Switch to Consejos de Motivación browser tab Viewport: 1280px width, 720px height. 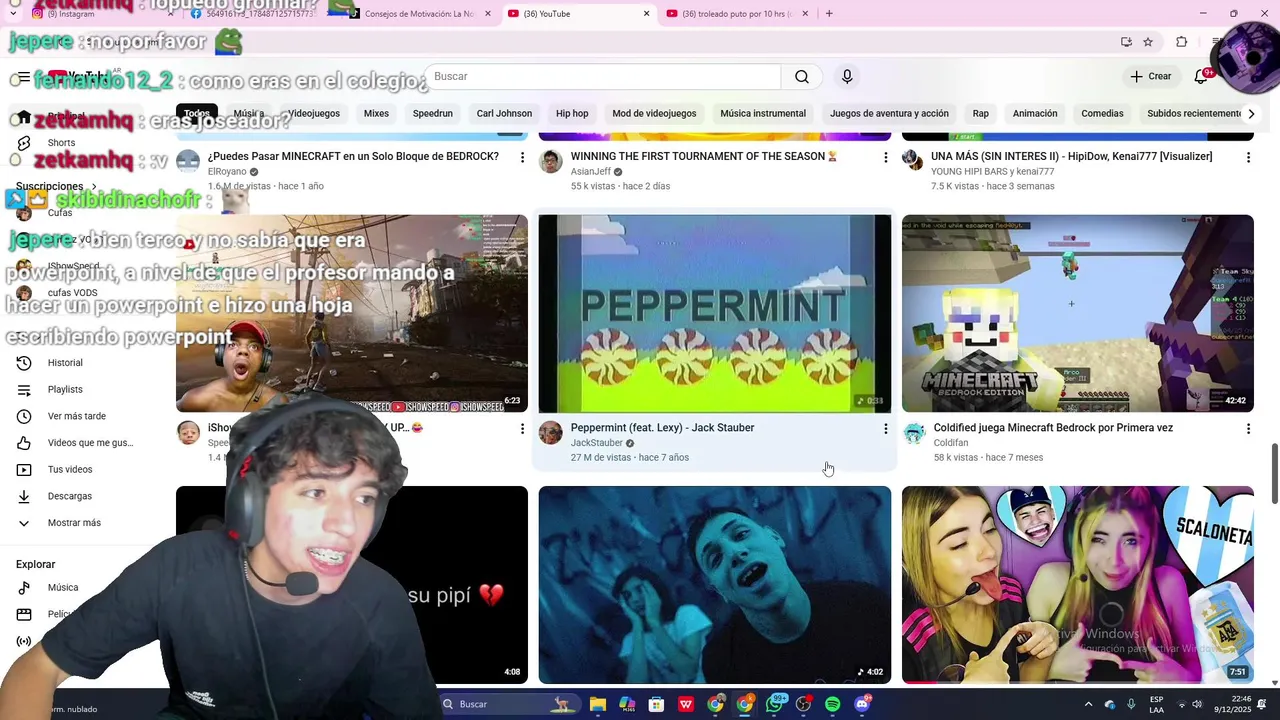tap(420, 14)
